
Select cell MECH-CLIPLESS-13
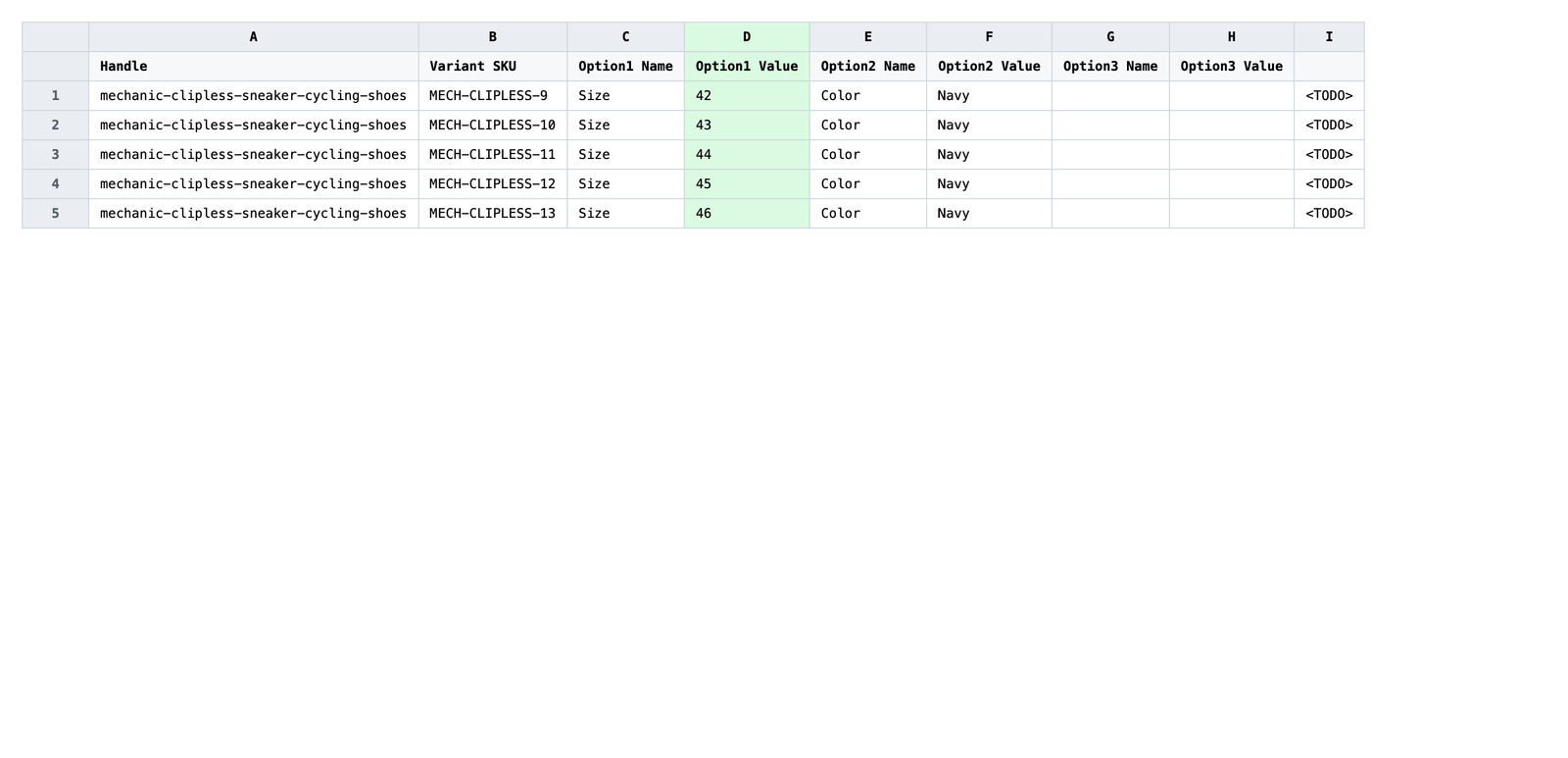click(x=493, y=214)
